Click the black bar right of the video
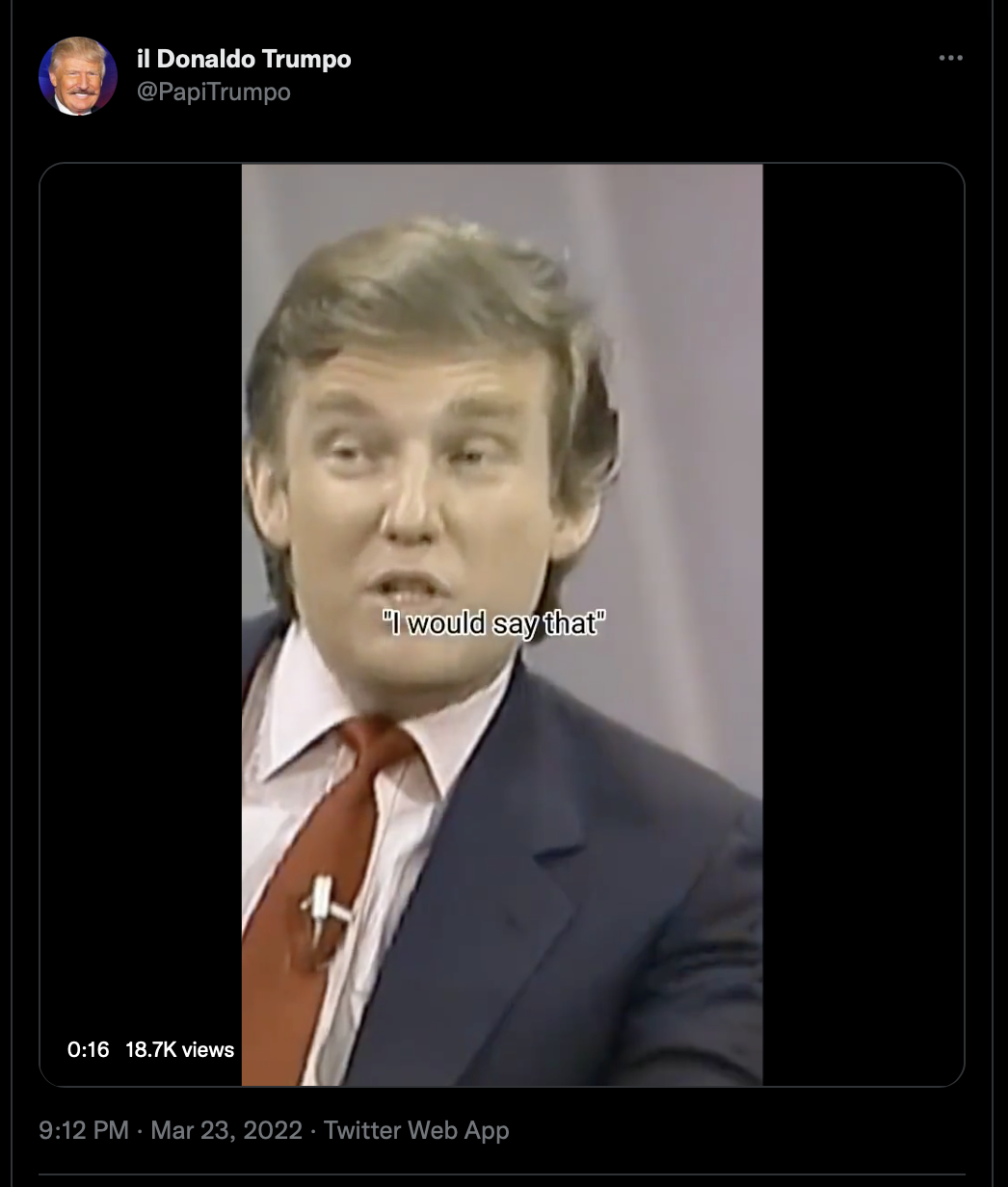The height and width of the screenshot is (1187, 1008). (x=862, y=624)
